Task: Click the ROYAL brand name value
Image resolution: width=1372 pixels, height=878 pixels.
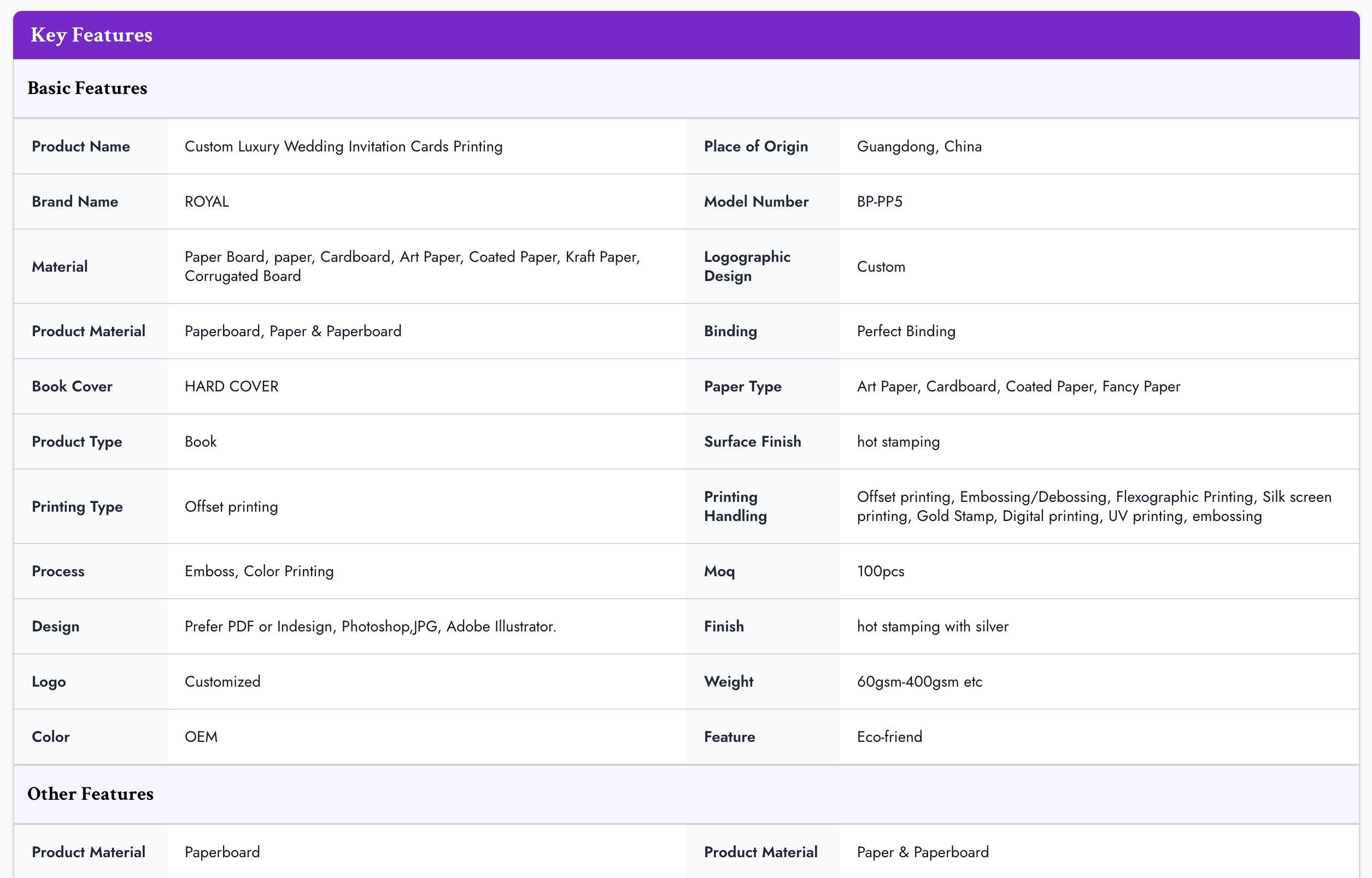Action: [x=206, y=202]
